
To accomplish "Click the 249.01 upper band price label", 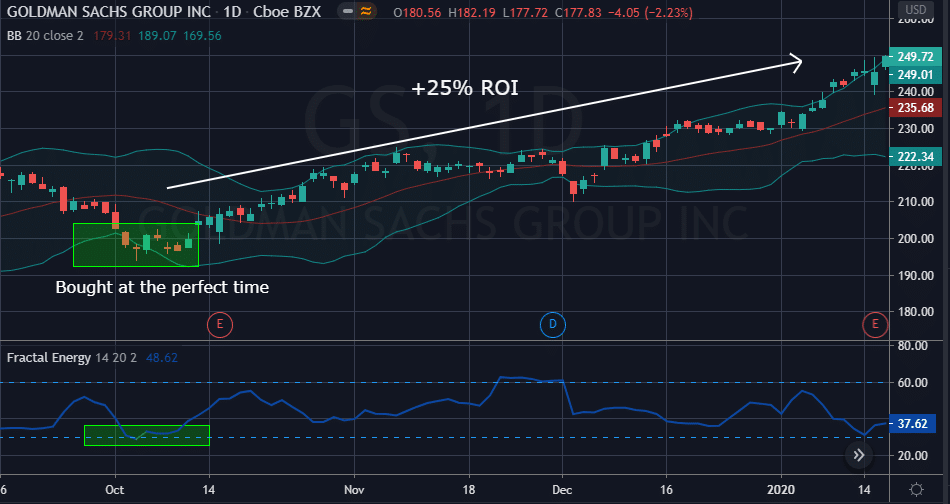I will pyautogui.click(x=915, y=75).
